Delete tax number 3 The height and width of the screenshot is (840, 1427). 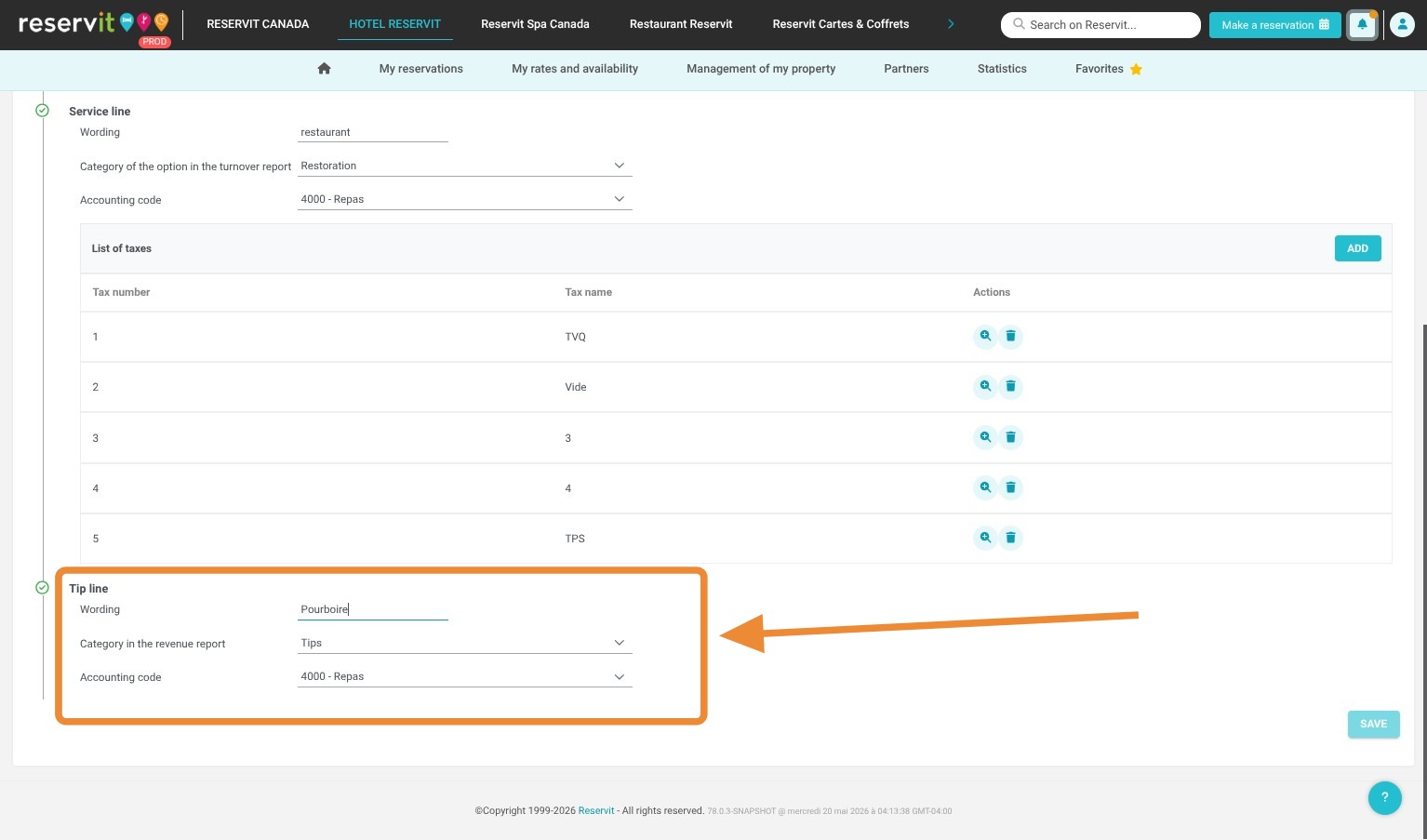pyautogui.click(x=1010, y=437)
